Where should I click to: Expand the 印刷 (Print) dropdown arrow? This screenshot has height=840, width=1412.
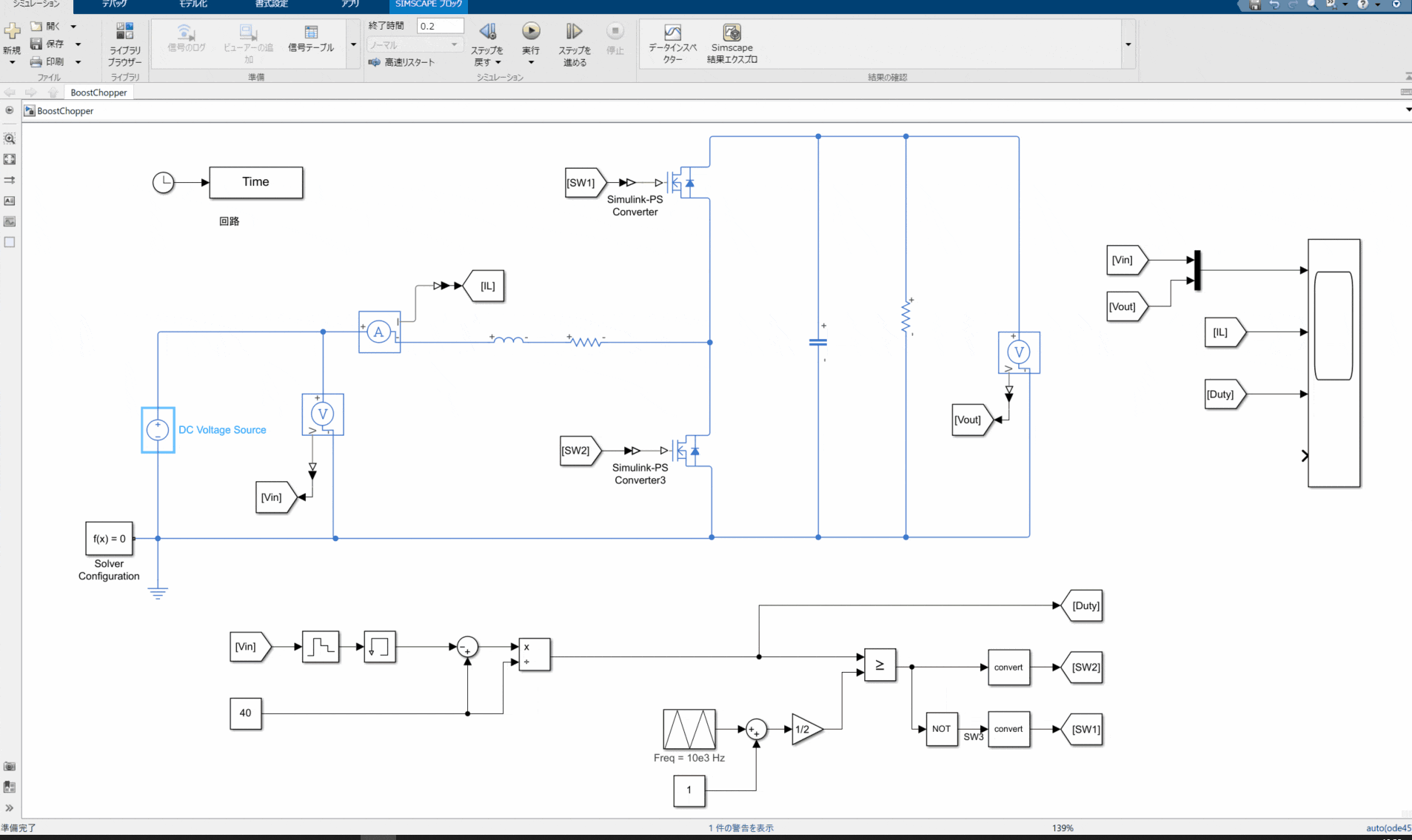pyautogui.click(x=78, y=62)
